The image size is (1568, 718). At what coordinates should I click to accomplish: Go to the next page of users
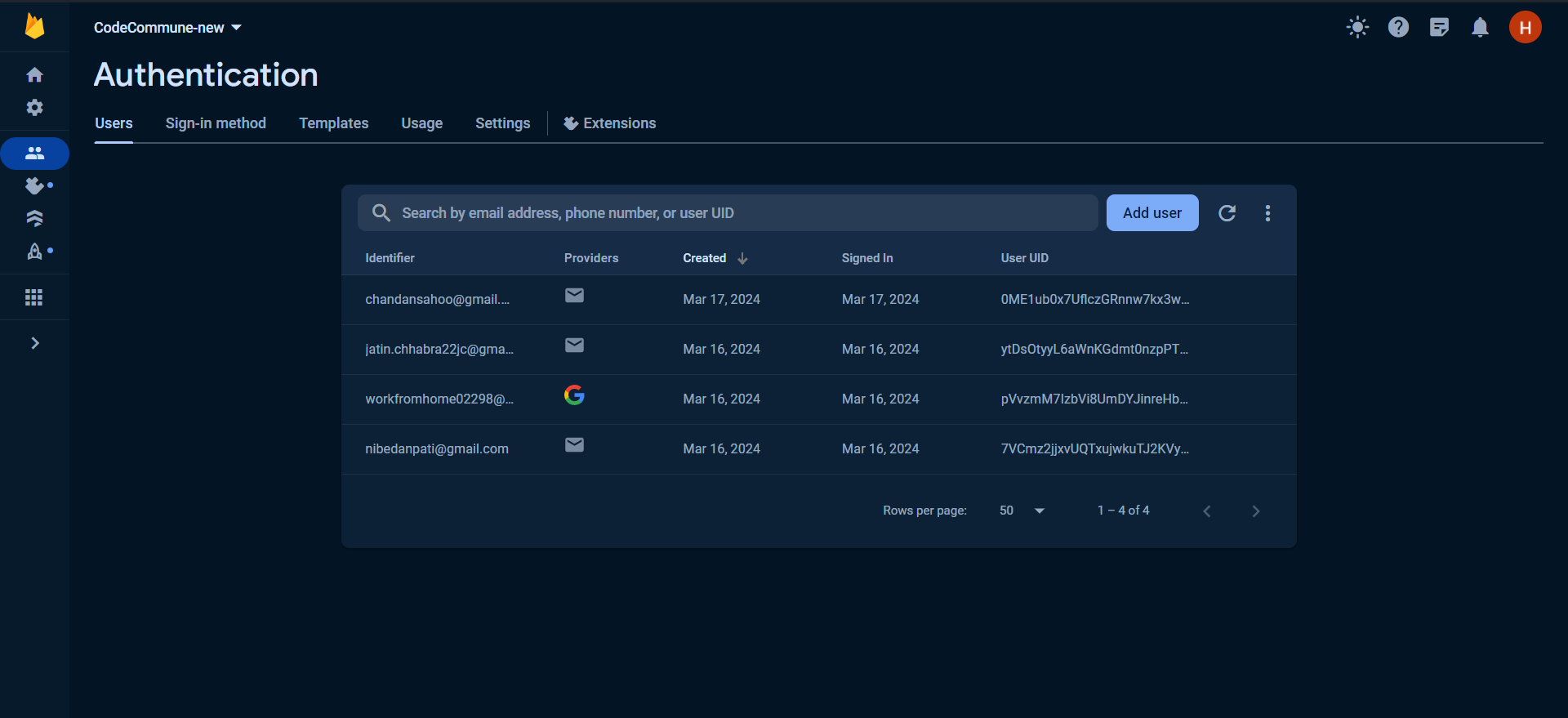pyautogui.click(x=1255, y=511)
